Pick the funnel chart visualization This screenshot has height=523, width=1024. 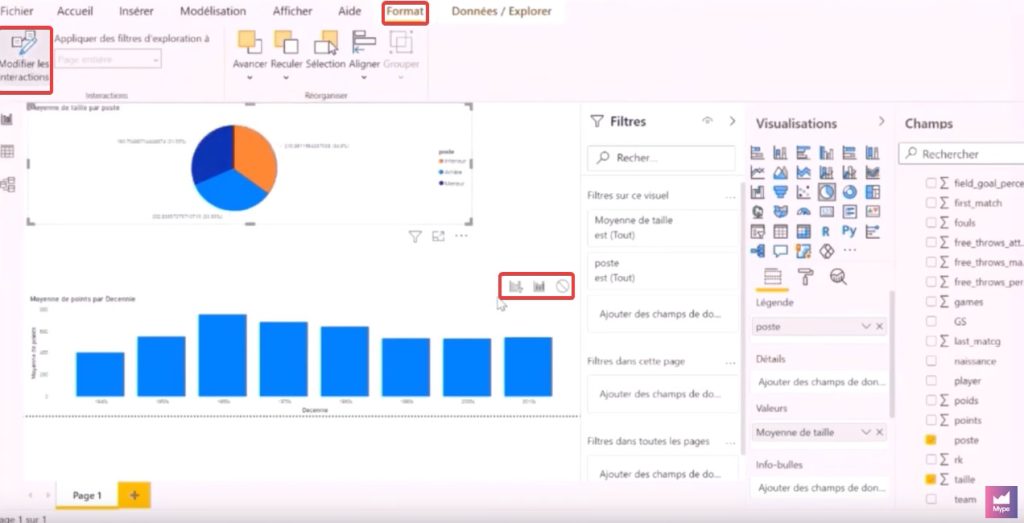tap(780, 192)
